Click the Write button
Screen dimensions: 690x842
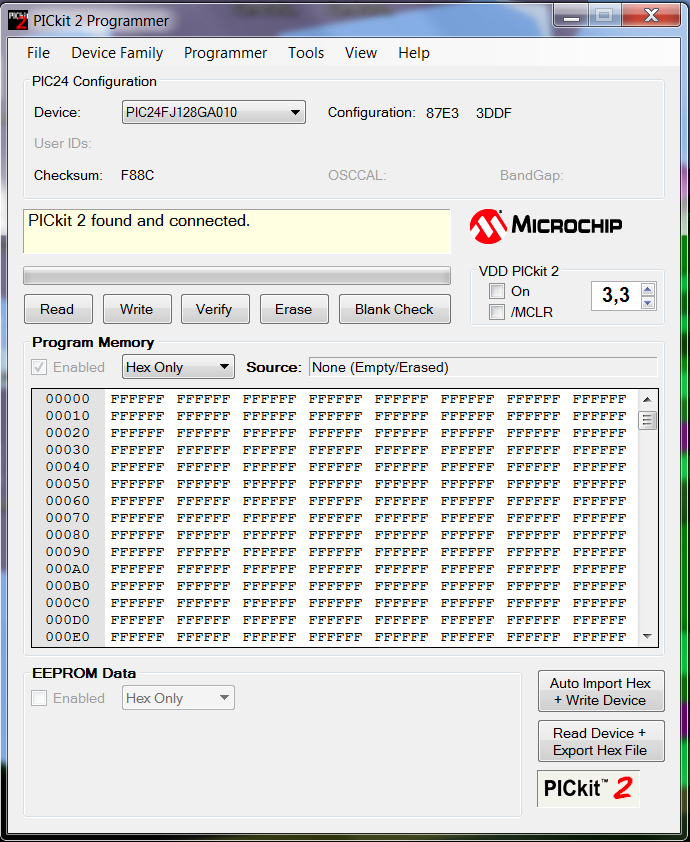(137, 309)
